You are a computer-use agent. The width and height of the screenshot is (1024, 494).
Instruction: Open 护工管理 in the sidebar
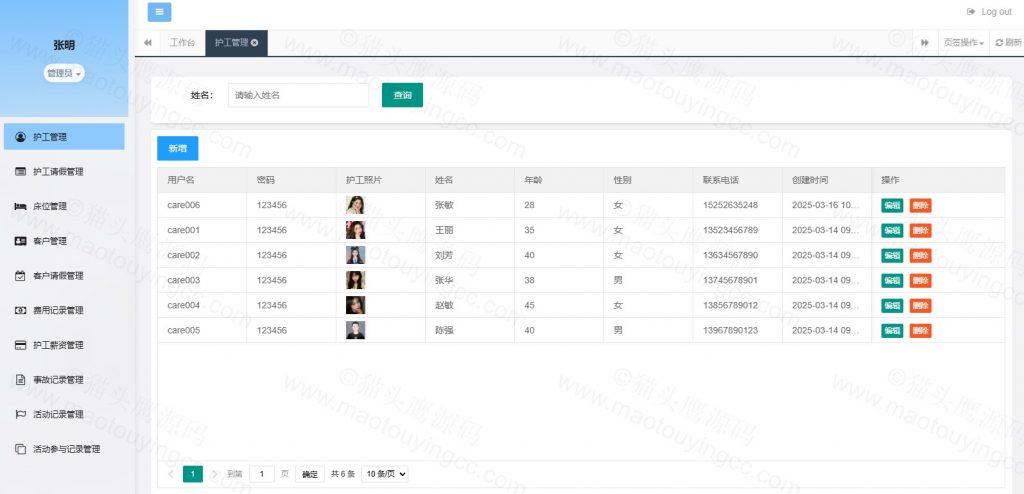[x=64, y=137]
